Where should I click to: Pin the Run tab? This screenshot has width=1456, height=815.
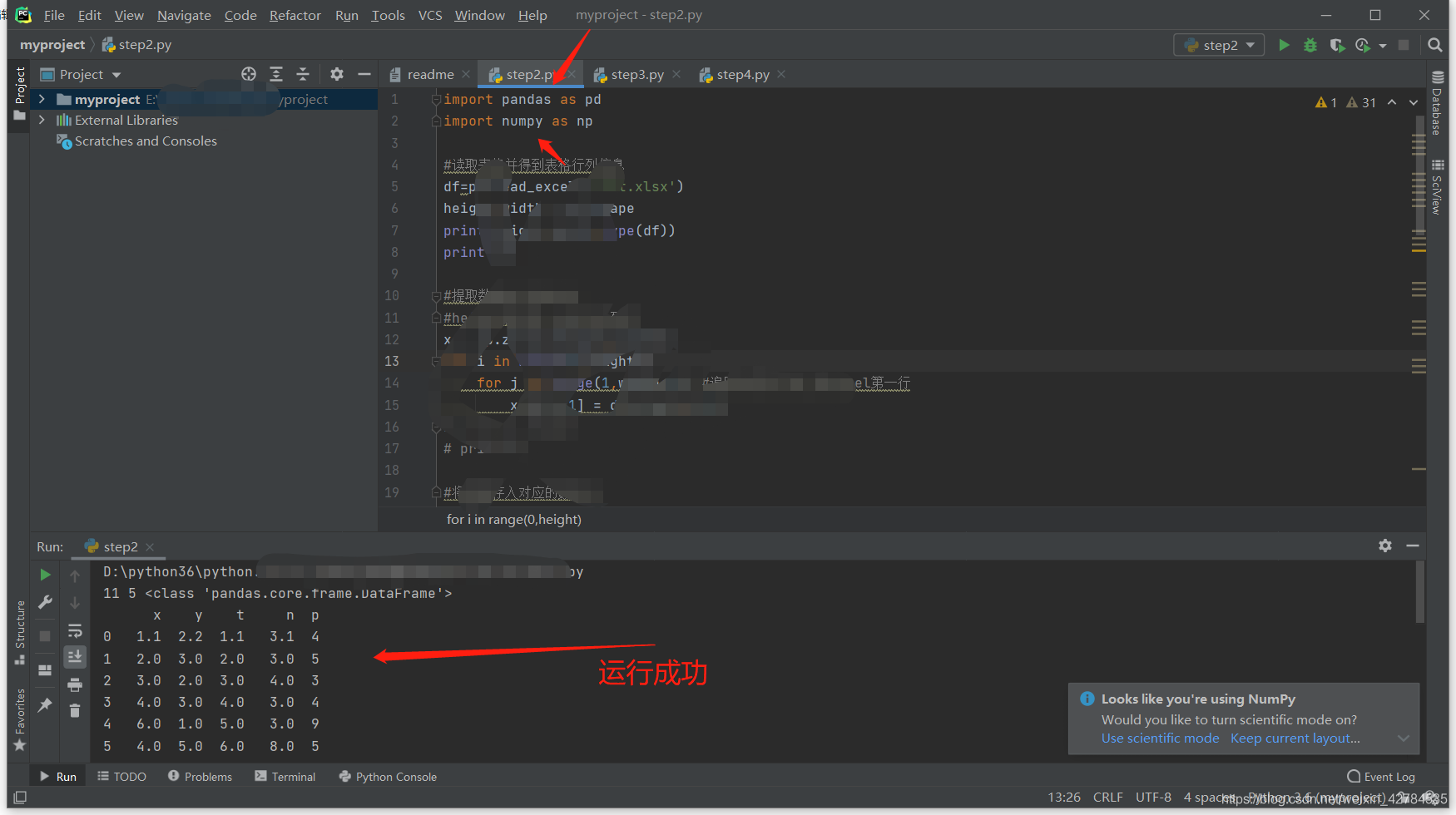tap(46, 705)
